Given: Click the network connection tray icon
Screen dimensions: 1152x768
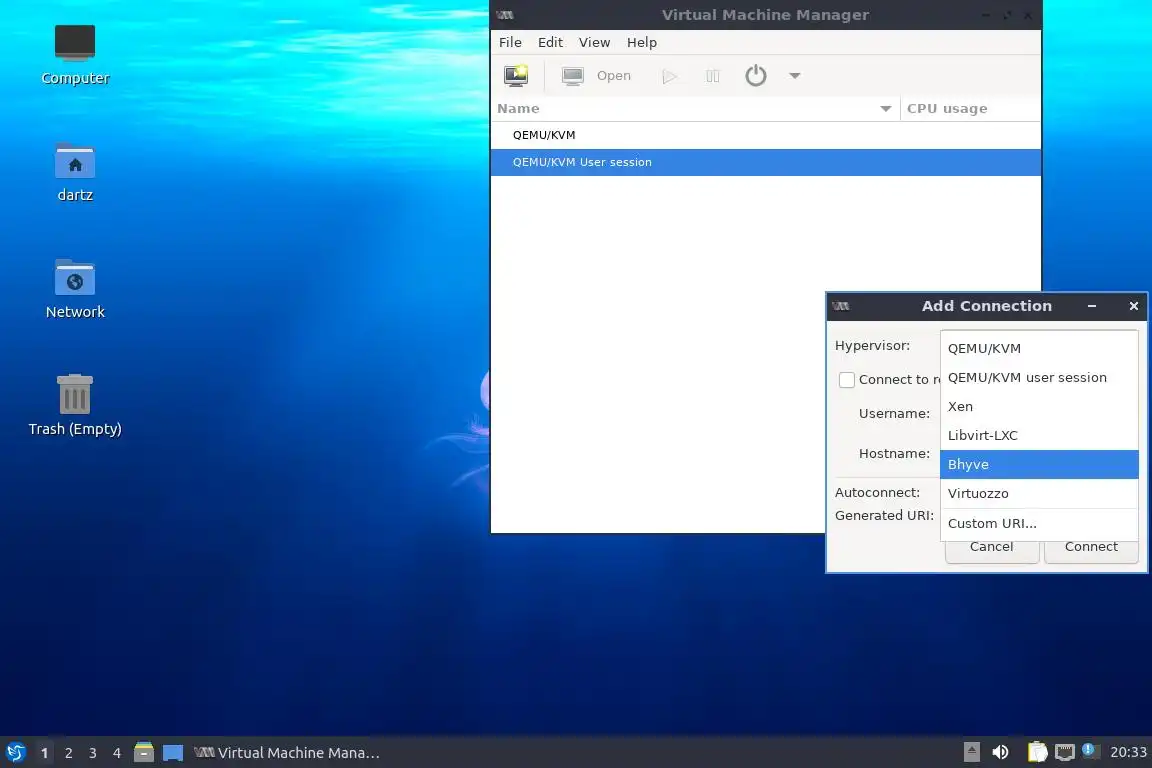Looking at the screenshot, I should pos(1065,752).
